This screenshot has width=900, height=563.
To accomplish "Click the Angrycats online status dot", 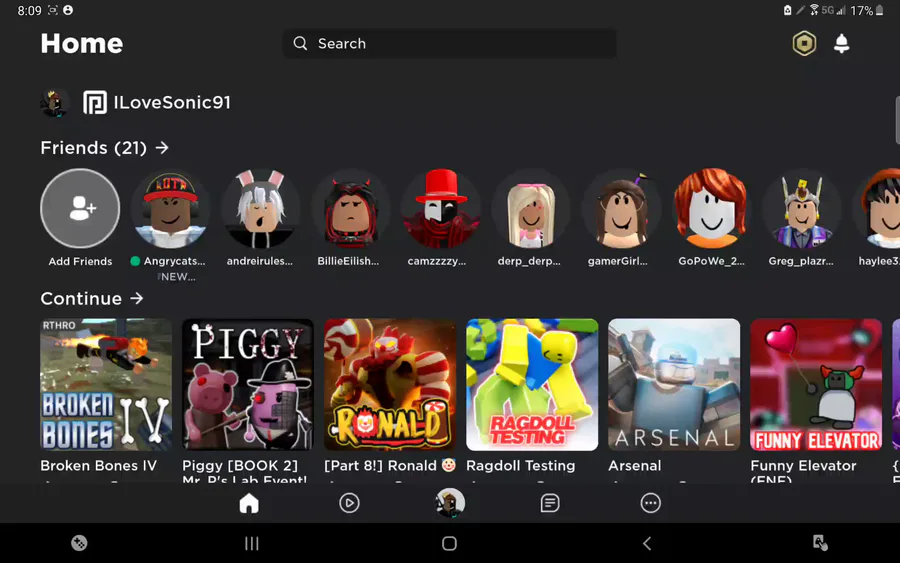I will coord(135,261).
